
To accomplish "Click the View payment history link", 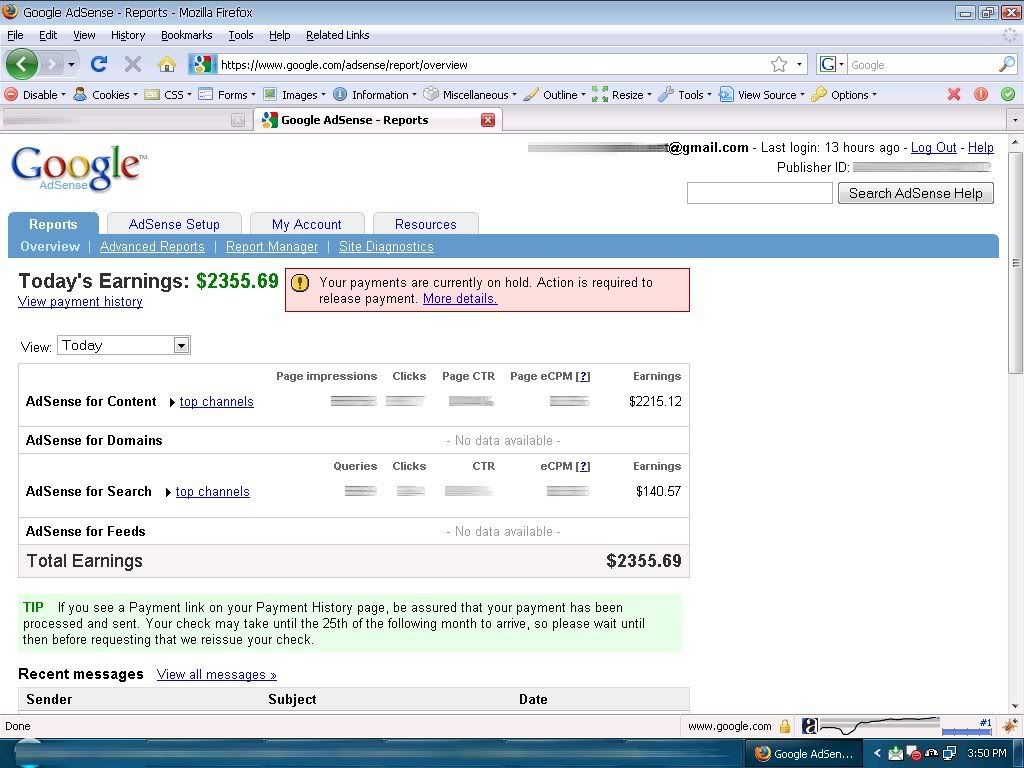I will (80, 301).
